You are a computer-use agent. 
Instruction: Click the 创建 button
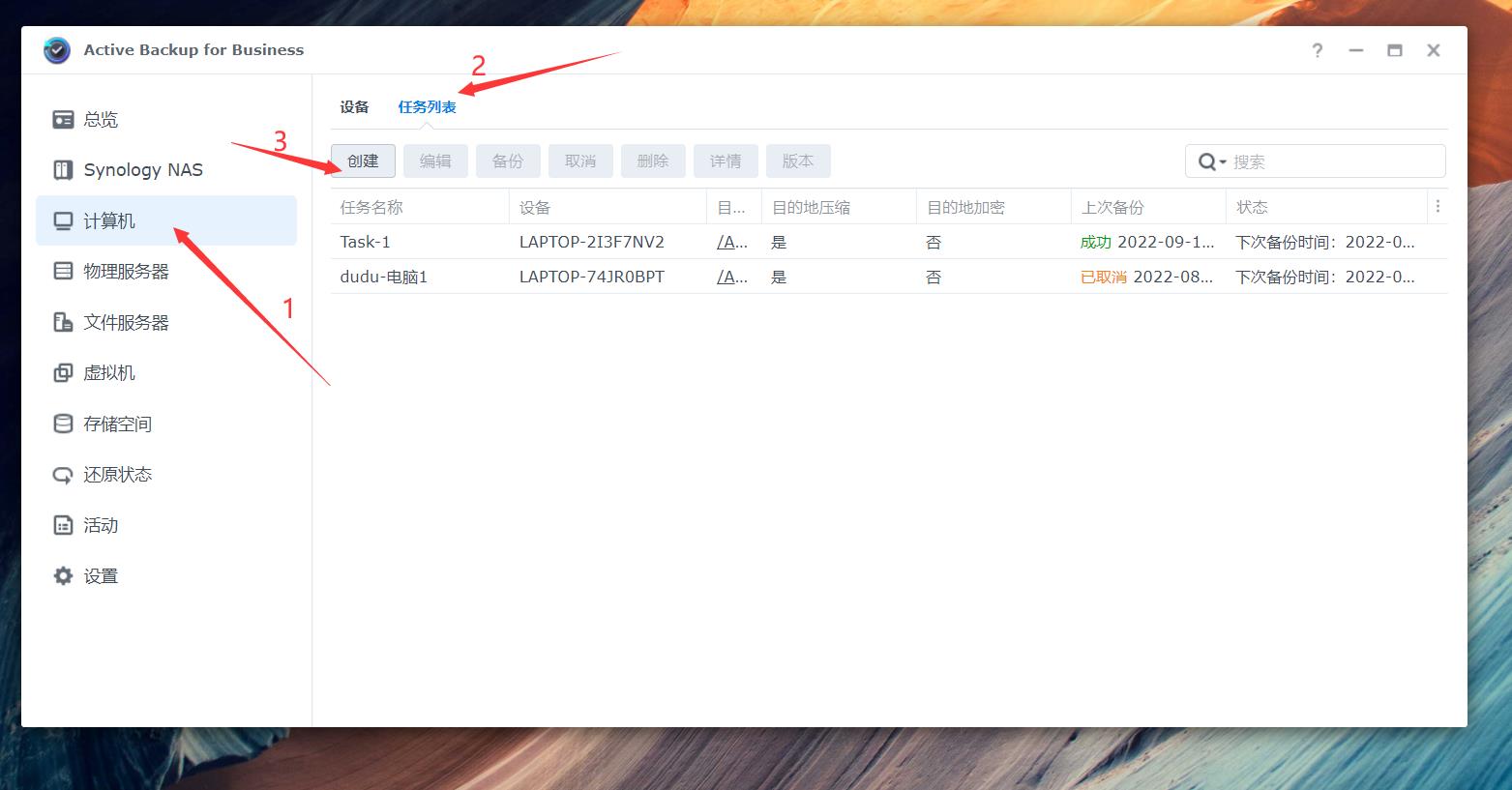pyautogui.click(x=363, y=161)
